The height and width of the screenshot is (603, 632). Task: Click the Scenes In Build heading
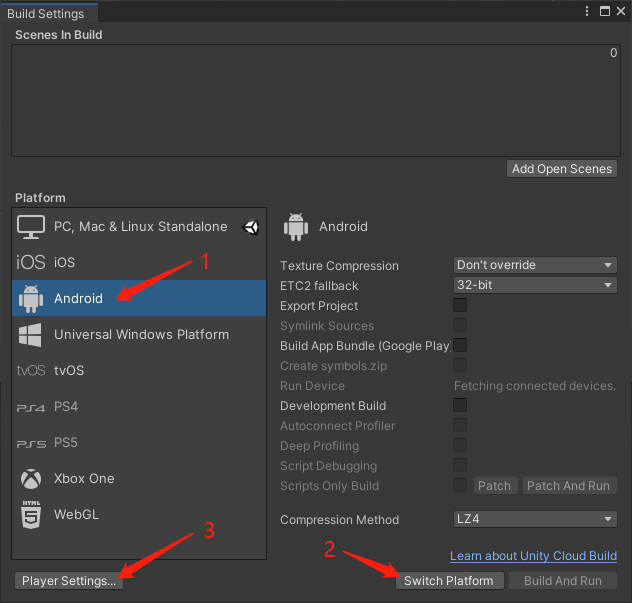(x=58, y=35)
